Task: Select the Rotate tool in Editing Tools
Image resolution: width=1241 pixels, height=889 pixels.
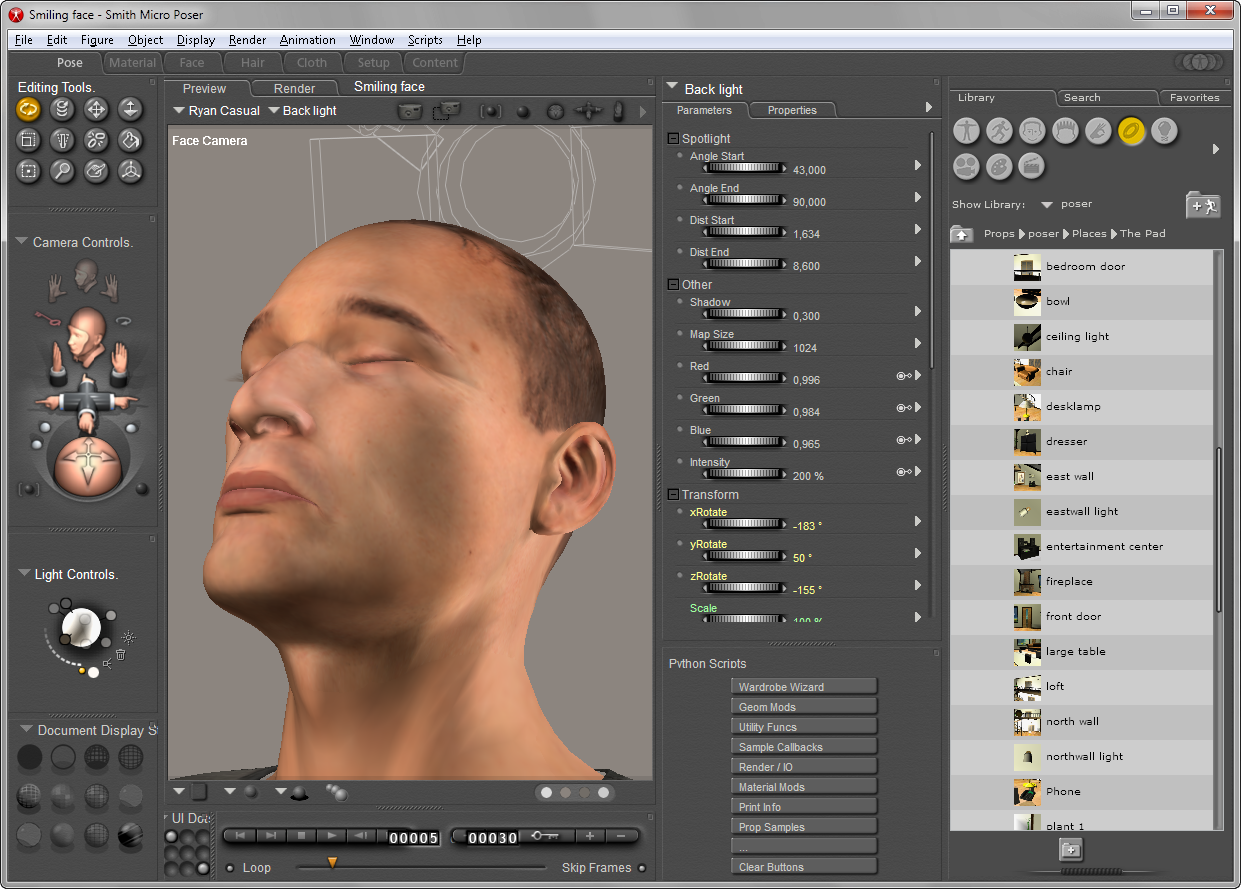Action: click(x=29, y=109)
